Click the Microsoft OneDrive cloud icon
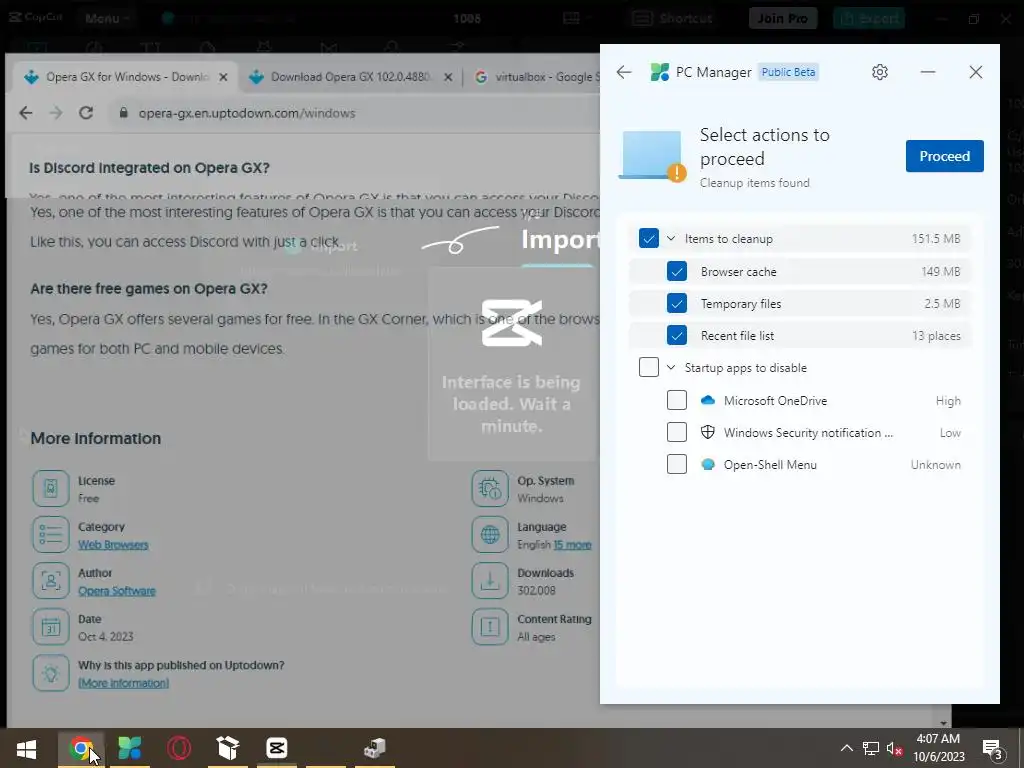Viewport: 1024px width, 768px height. [707, 400]
